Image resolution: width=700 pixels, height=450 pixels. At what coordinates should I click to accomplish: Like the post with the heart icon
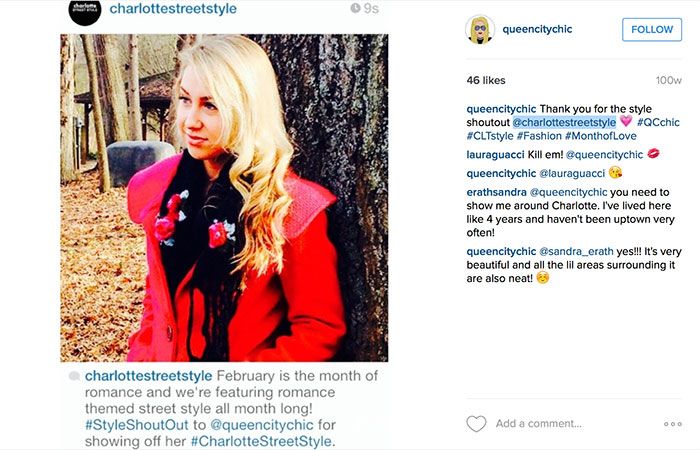click(x=476, y=424)
